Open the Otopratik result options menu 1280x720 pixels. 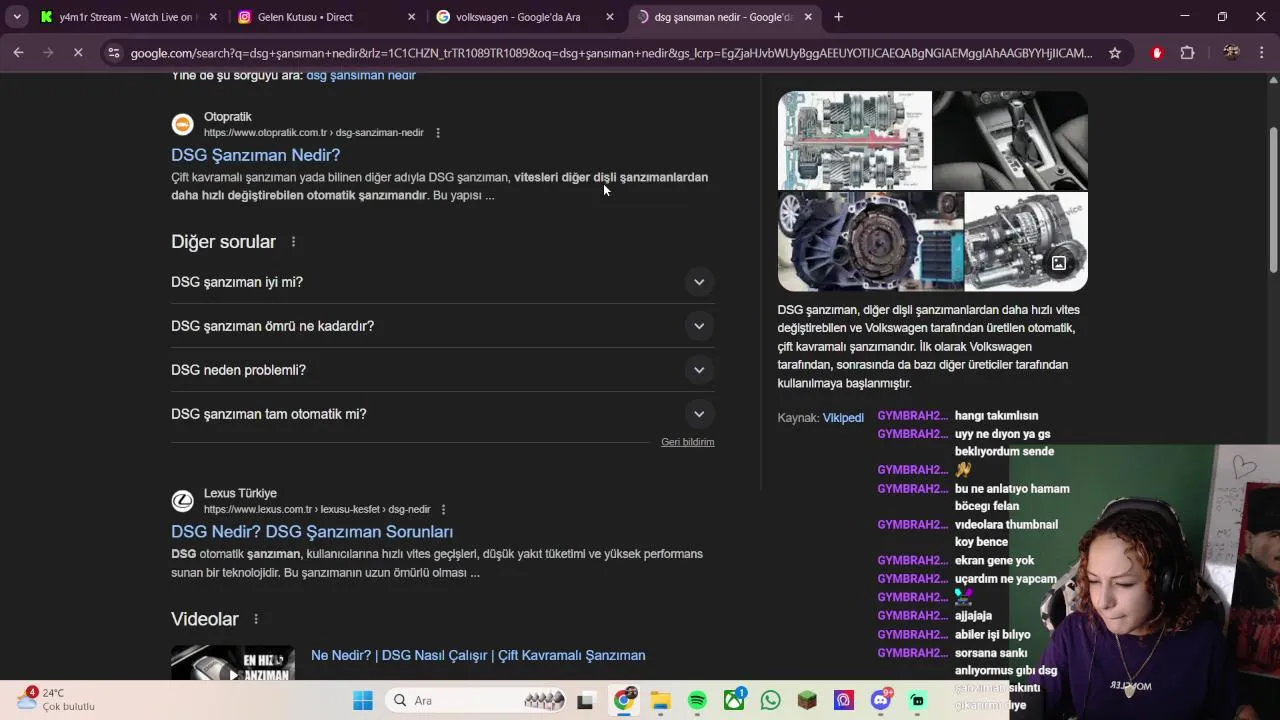pos(438,133)
